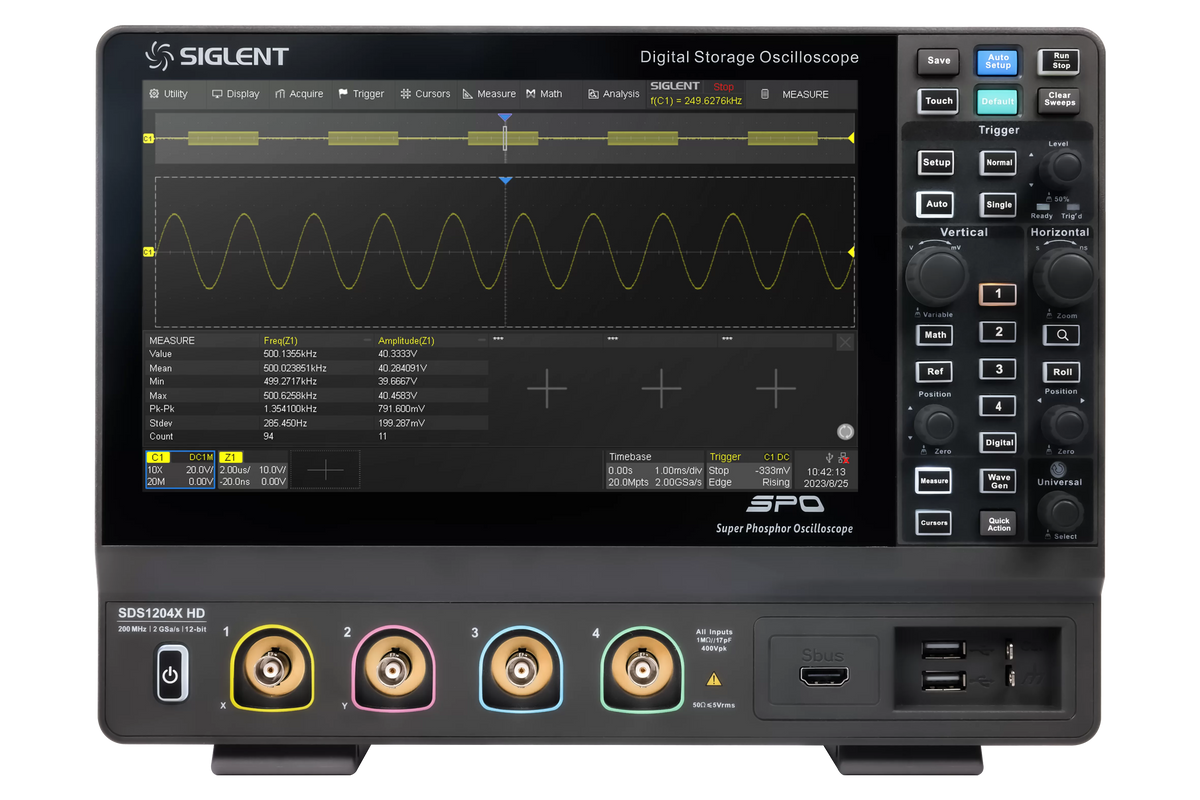The image size is (1200, 800).
Task: Open the Trigger descriptor box showing Edge Rising
Action: [748, 468]
